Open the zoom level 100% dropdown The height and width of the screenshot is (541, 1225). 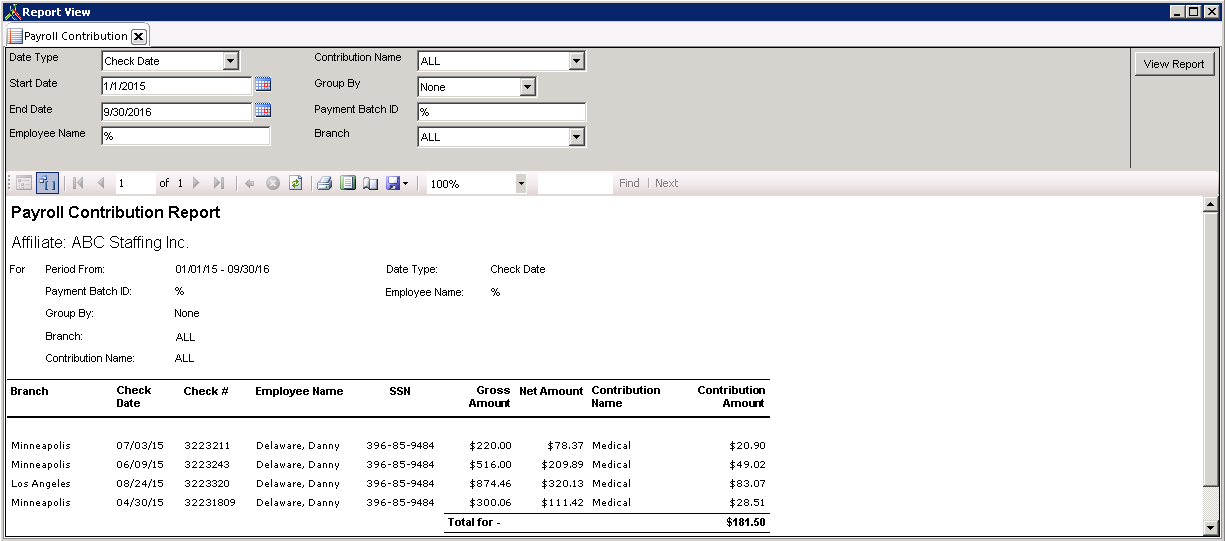(x=520, y=184)
